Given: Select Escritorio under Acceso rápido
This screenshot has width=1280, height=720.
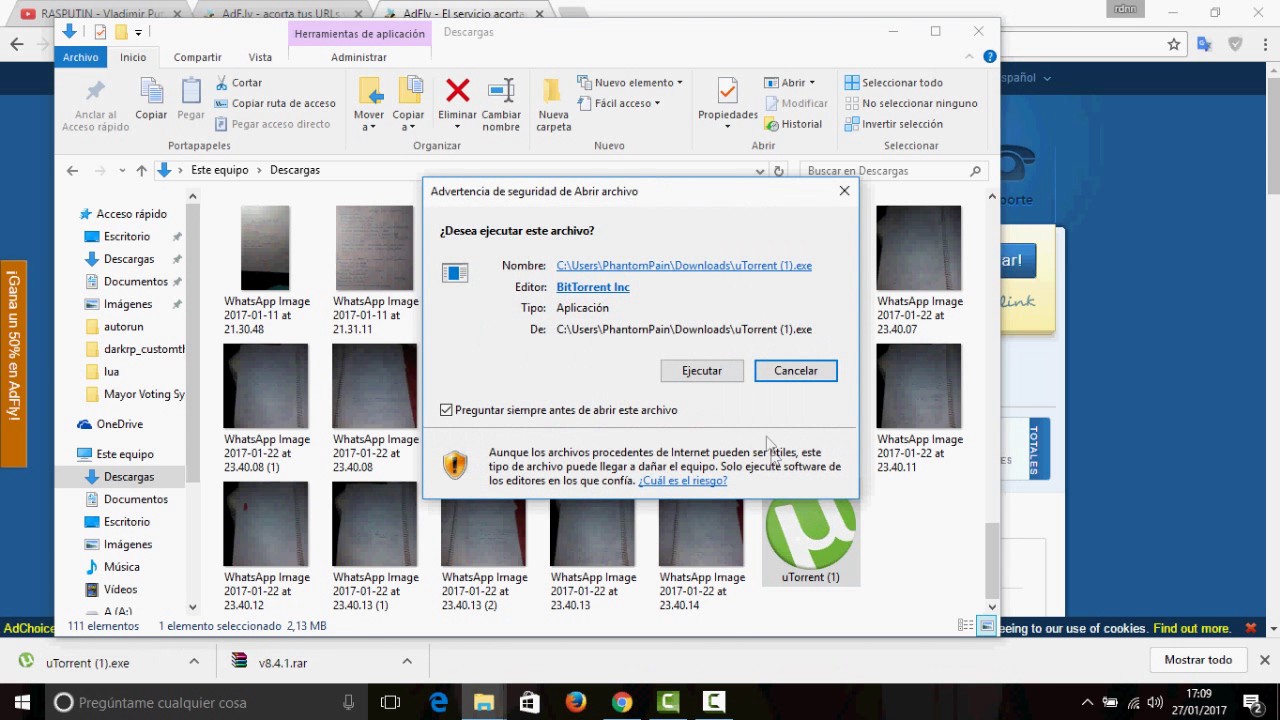Looking at the screenshot, I should point(127,237).
